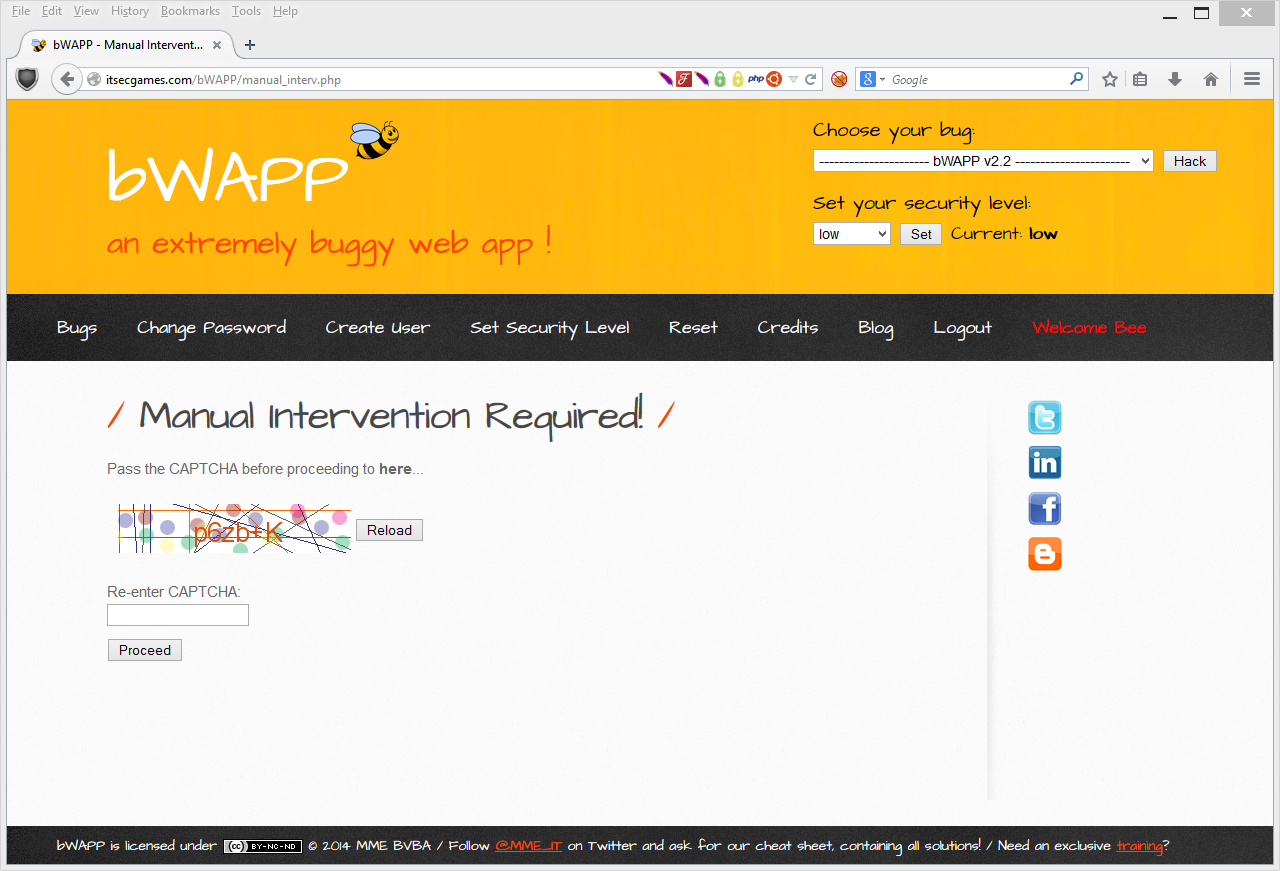The image size is (1280, 871).
Task: Click the Facebook sidebar icon
Action: [x=1044, y=509]
